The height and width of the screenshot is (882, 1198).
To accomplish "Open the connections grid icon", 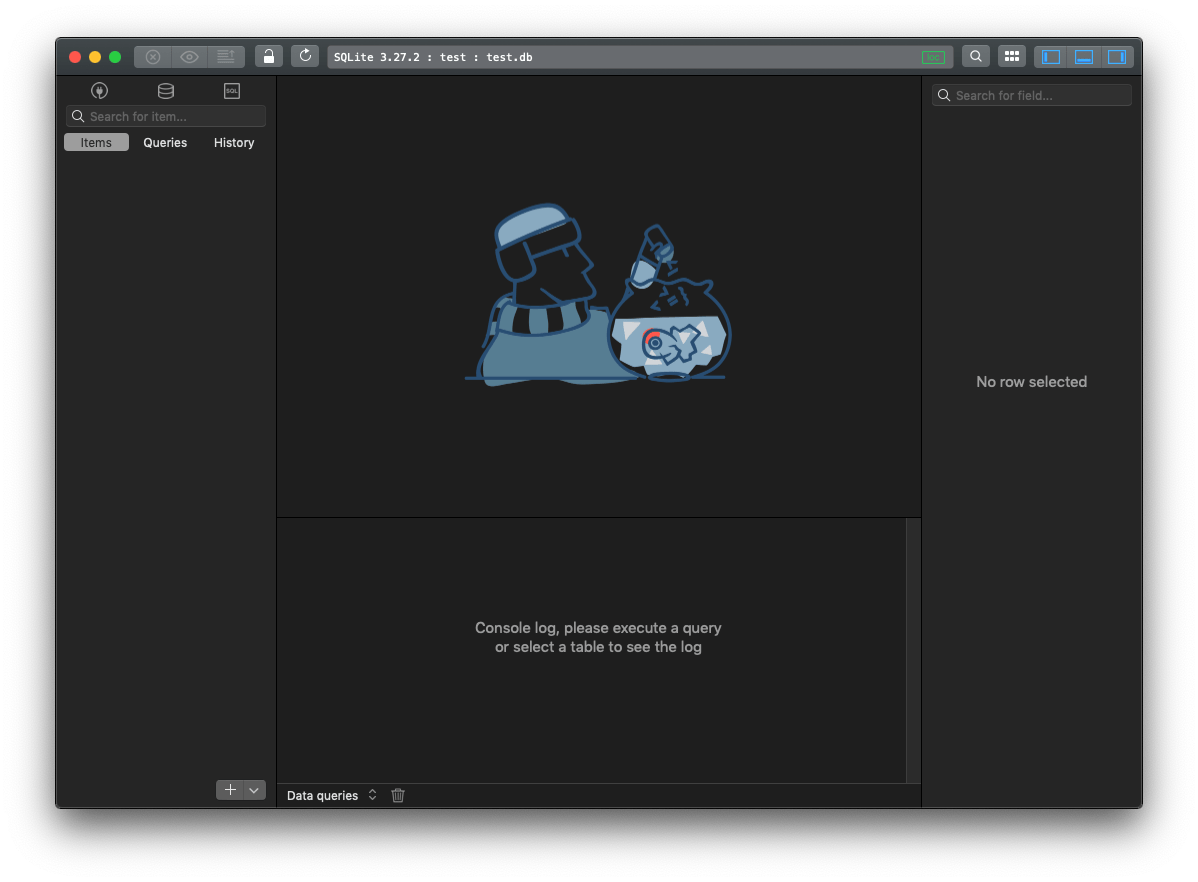I will (x=1011, y=57).
